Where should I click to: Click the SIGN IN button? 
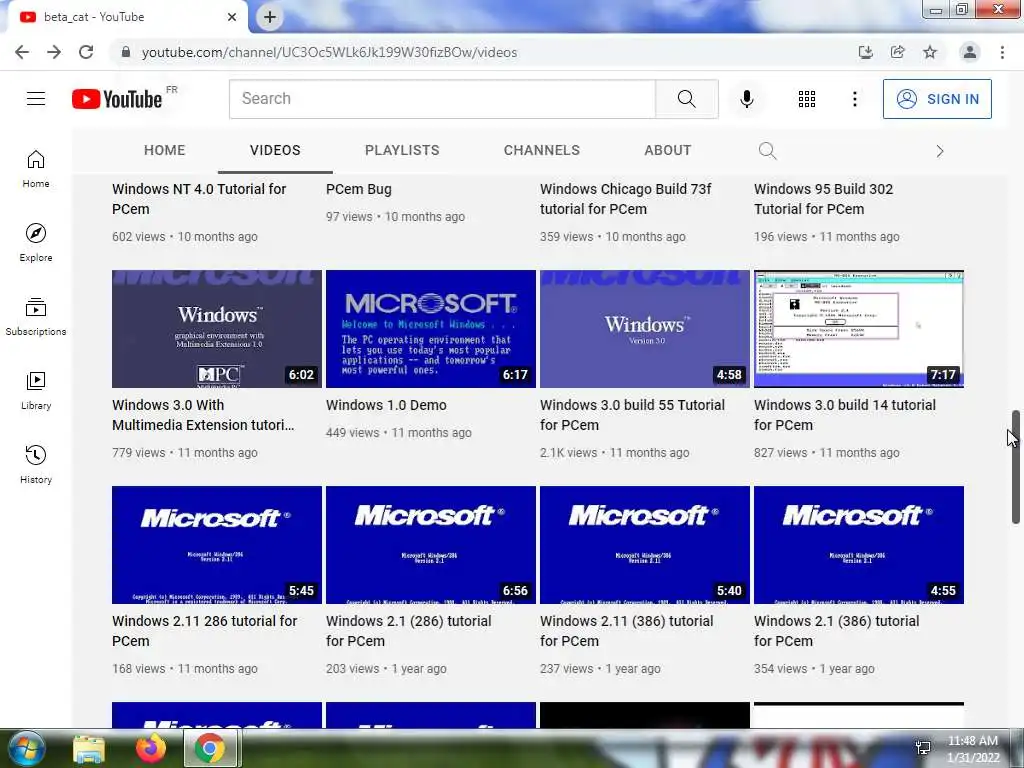tap(937, 99)
